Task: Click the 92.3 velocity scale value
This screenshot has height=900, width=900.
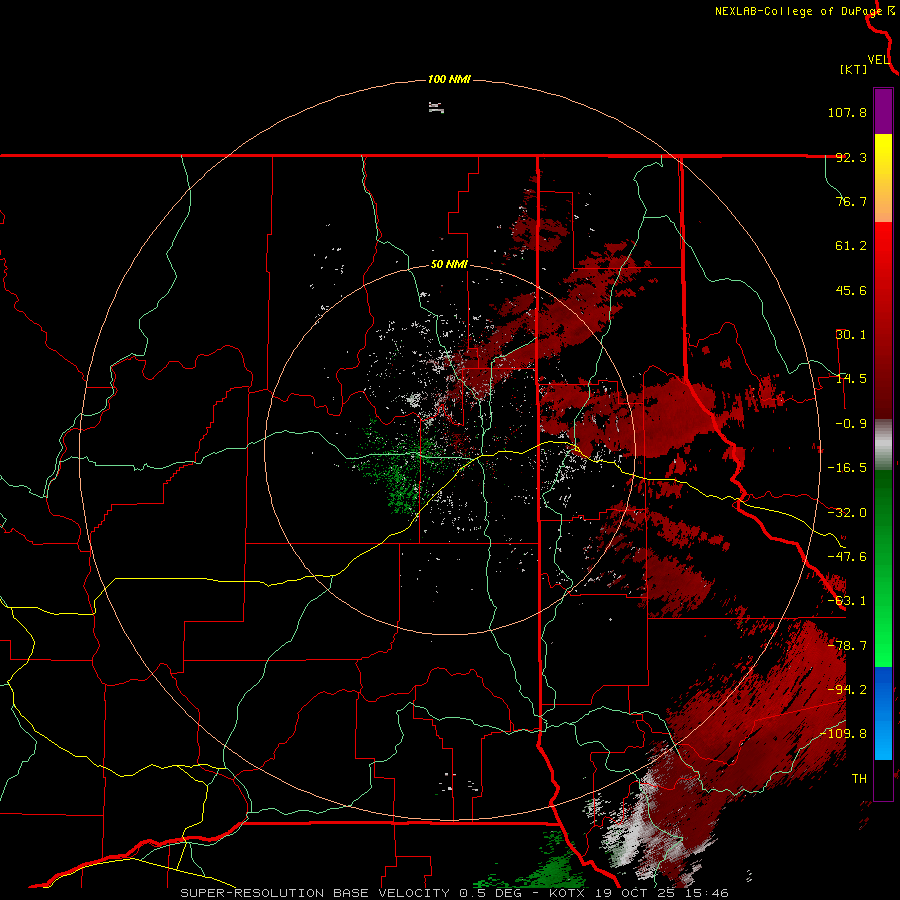Action: (x=851, y=157)
